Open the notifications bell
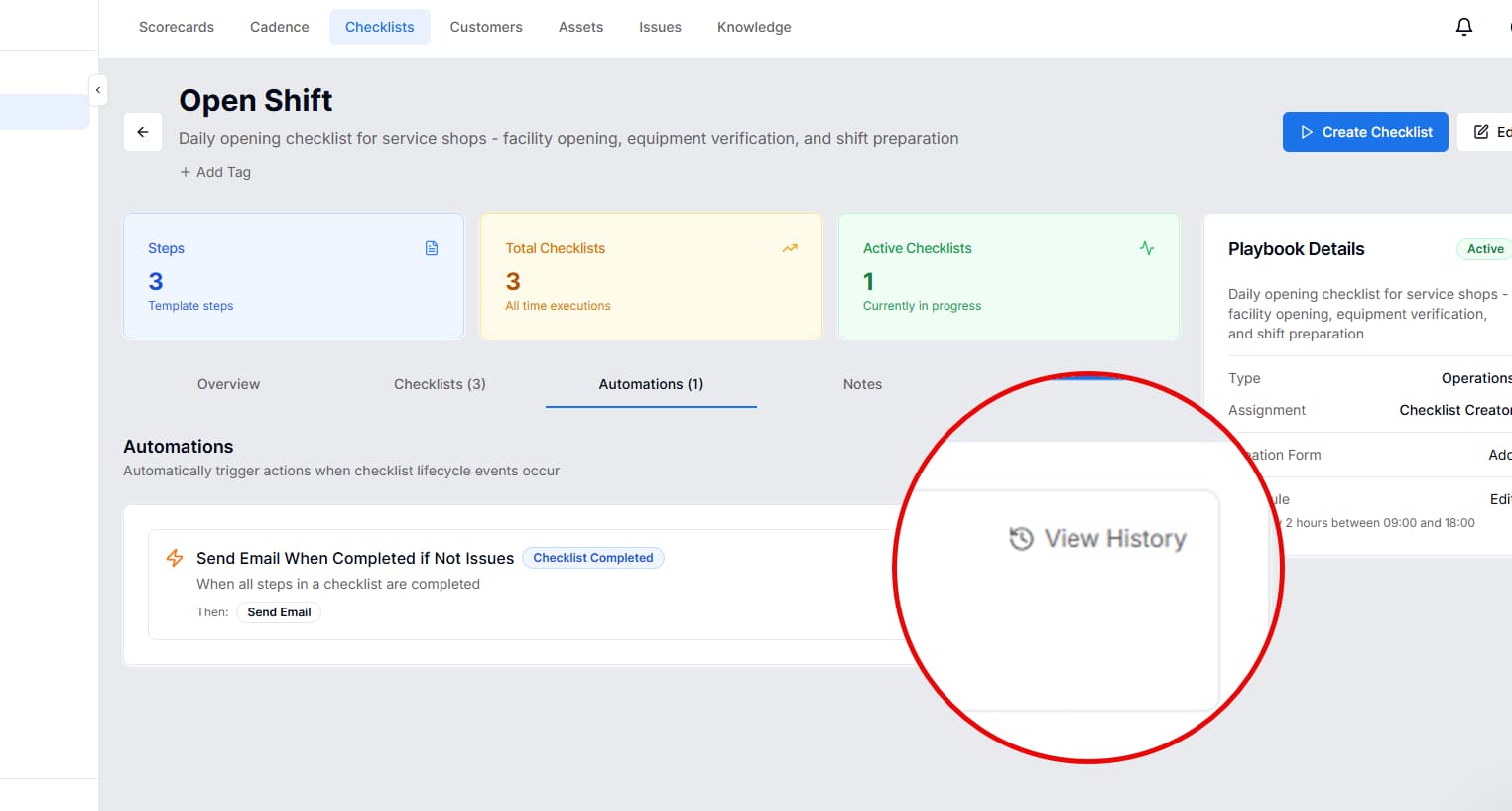 (x=1463, y=27)
